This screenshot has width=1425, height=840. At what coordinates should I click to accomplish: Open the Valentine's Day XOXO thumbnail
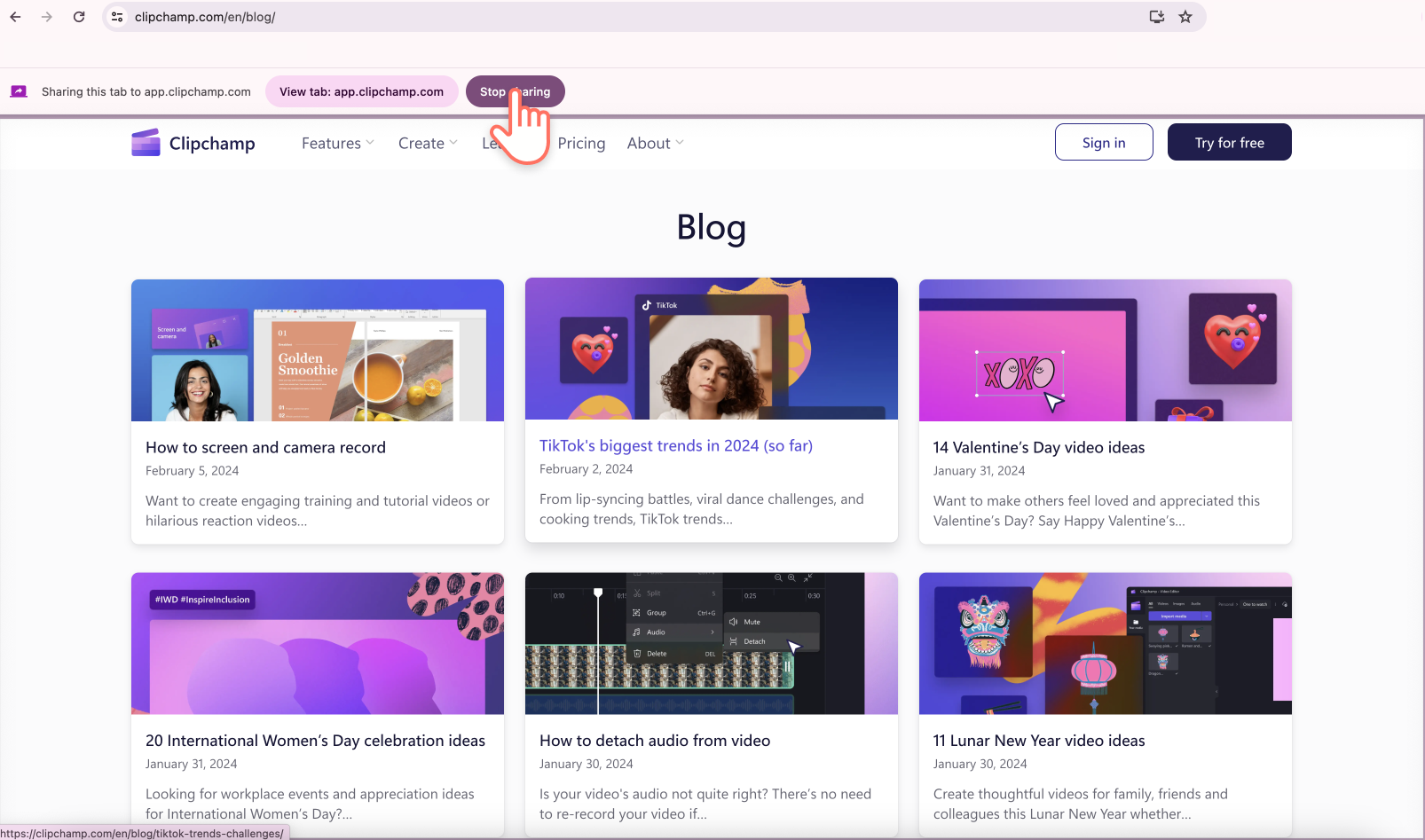click(x=1106, y=350)
